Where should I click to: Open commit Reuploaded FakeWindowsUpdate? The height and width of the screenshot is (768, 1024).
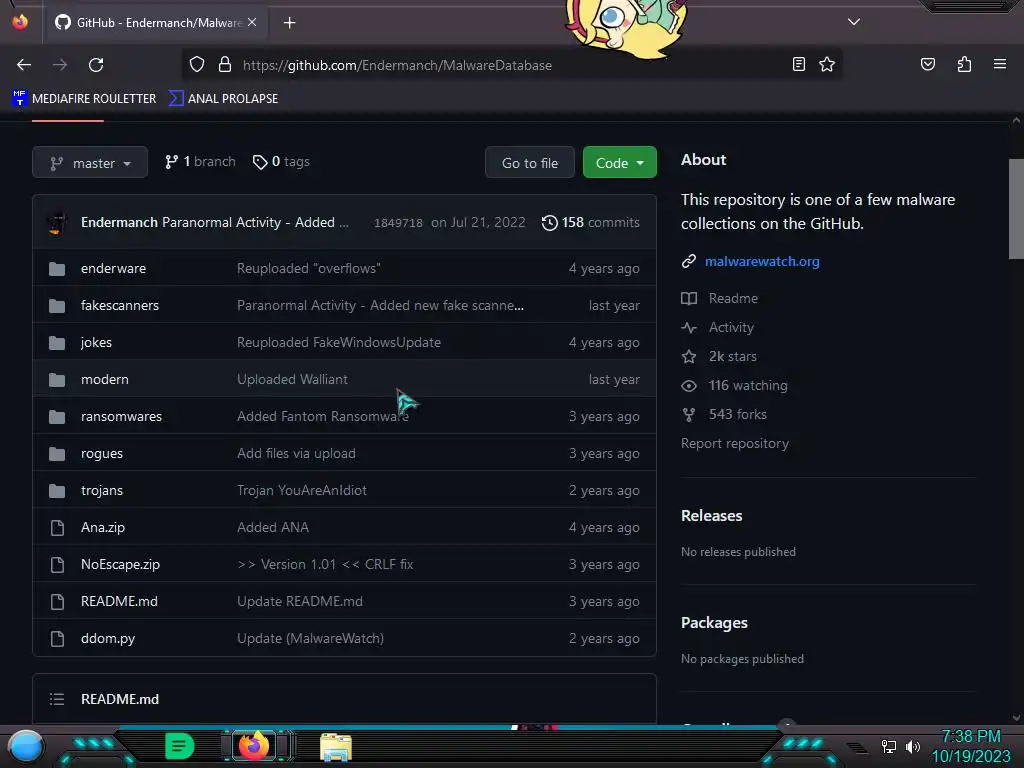339,342
